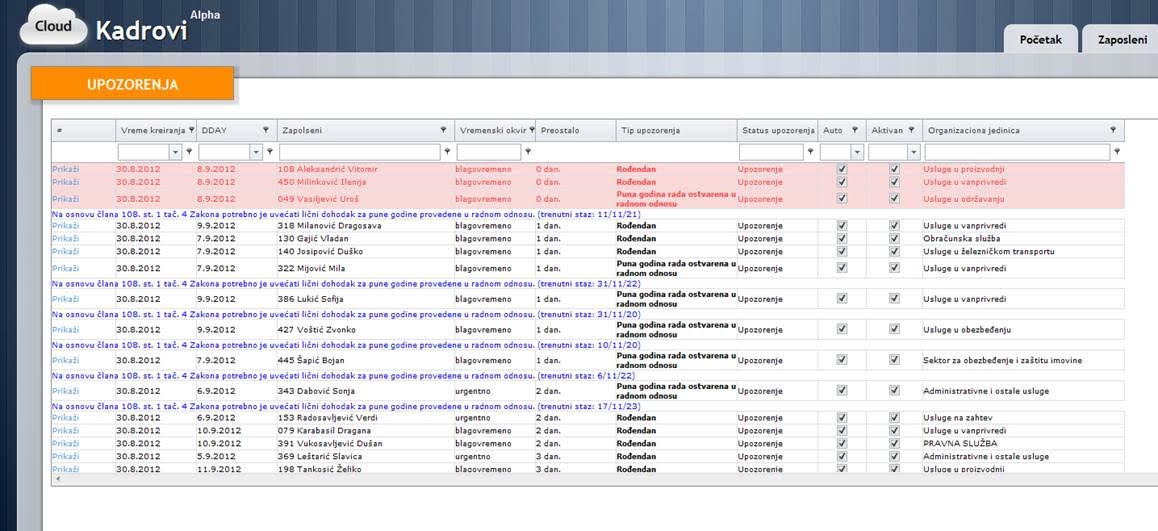Open Prikaži link for Mijović Mila
The height and width of the screenshot is (531, 1158).
point(66,268)
